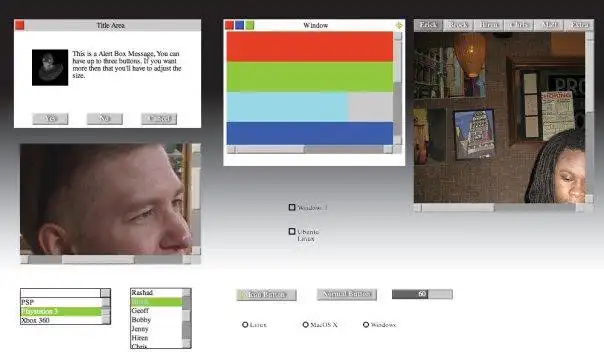Open the combo box dropdown arrow above PSP
This screenshot has height=362, width=604.
click(106, 293)
